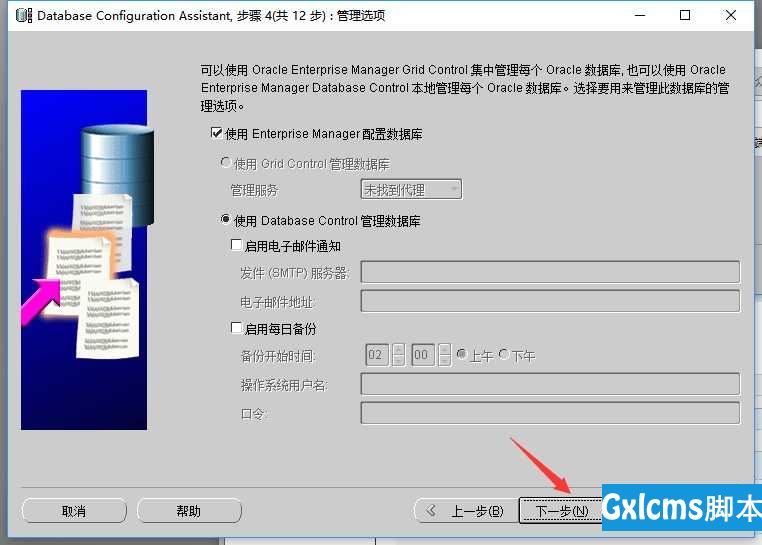Minimize the Database Configuration Assistant window
Viewport: 762px width, 545px height.
coord(641,16)
